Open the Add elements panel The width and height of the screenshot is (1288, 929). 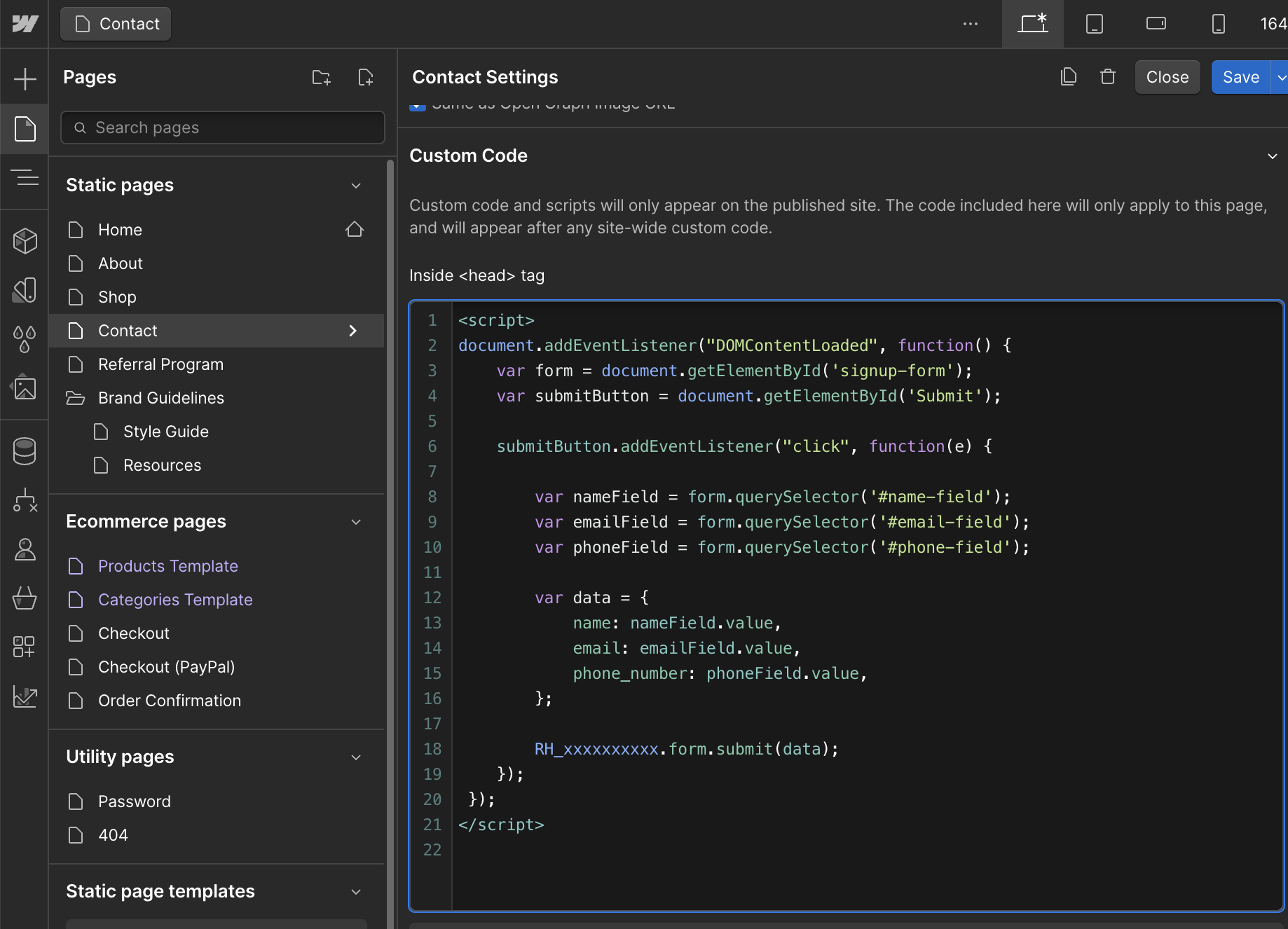(x=25, y=78)
